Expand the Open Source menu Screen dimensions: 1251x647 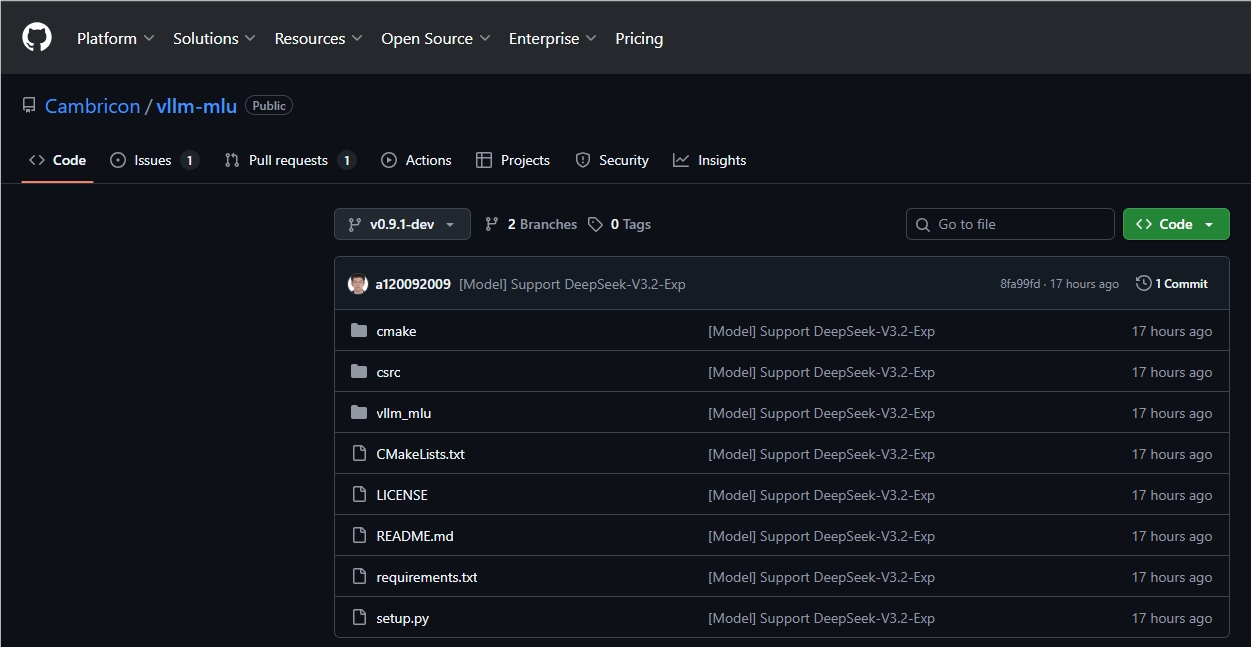[435, 39]
